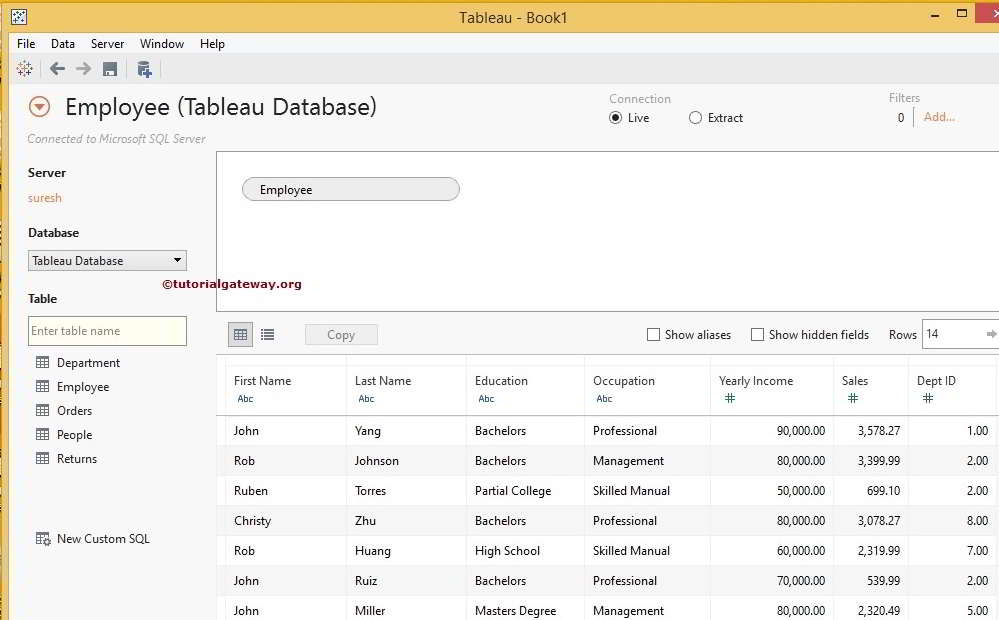Screen dimensions: 999x620
Task: Switch to metadata list view
Action: click(267, 334)
